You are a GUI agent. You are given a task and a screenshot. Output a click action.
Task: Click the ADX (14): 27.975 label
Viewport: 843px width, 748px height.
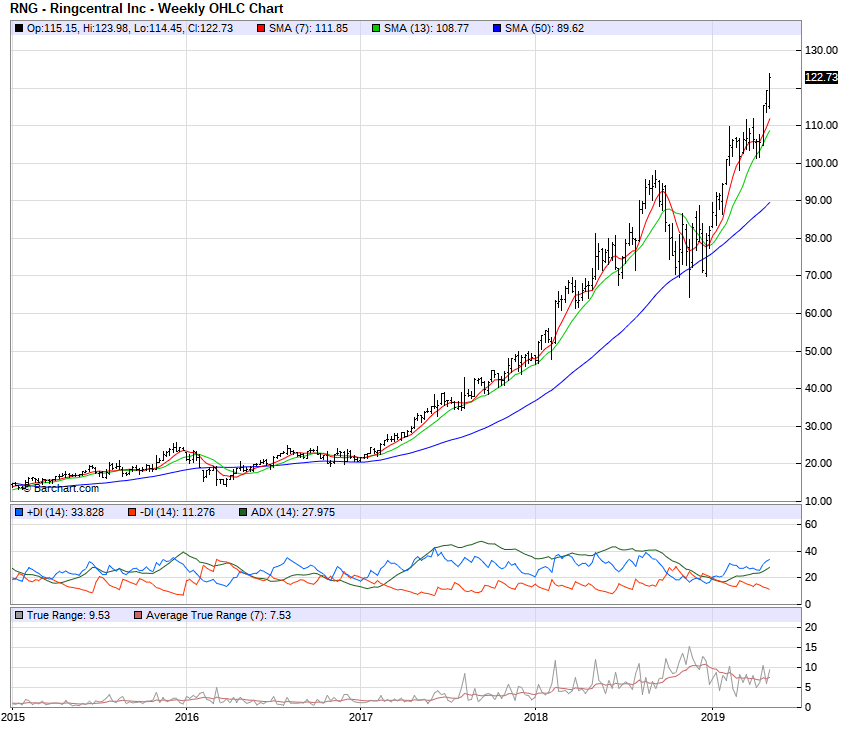click(293, 512)
